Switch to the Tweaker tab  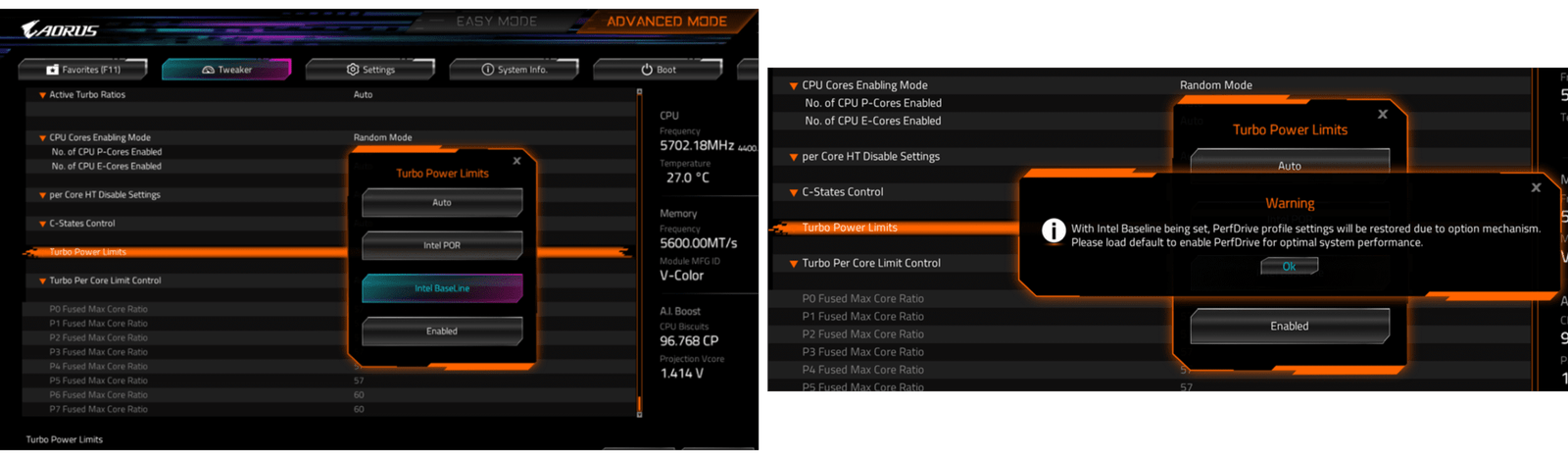226,70
